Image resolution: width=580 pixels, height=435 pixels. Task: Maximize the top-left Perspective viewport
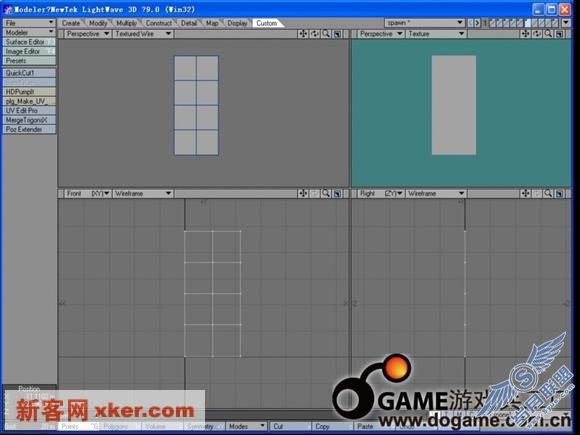(337, 34)
